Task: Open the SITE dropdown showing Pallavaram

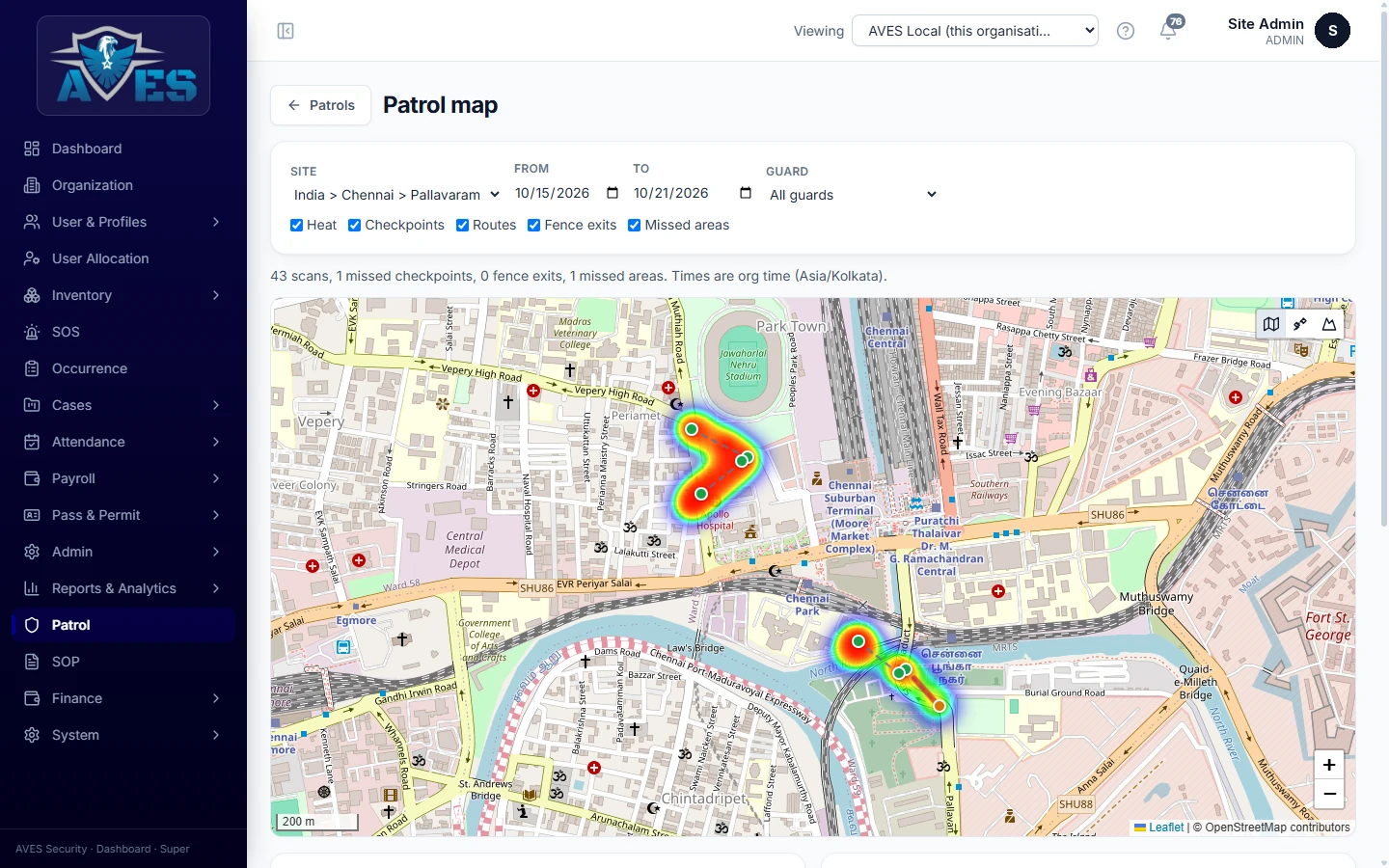Action: point(396,195)
